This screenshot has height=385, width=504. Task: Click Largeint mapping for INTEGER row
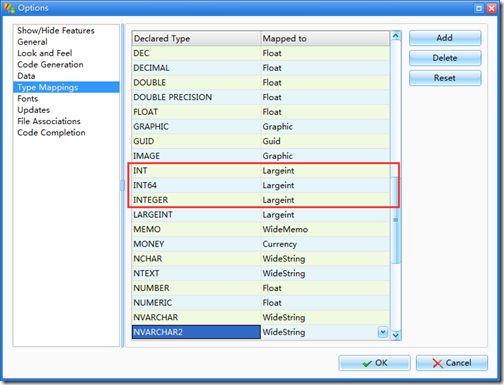(325, 200)
